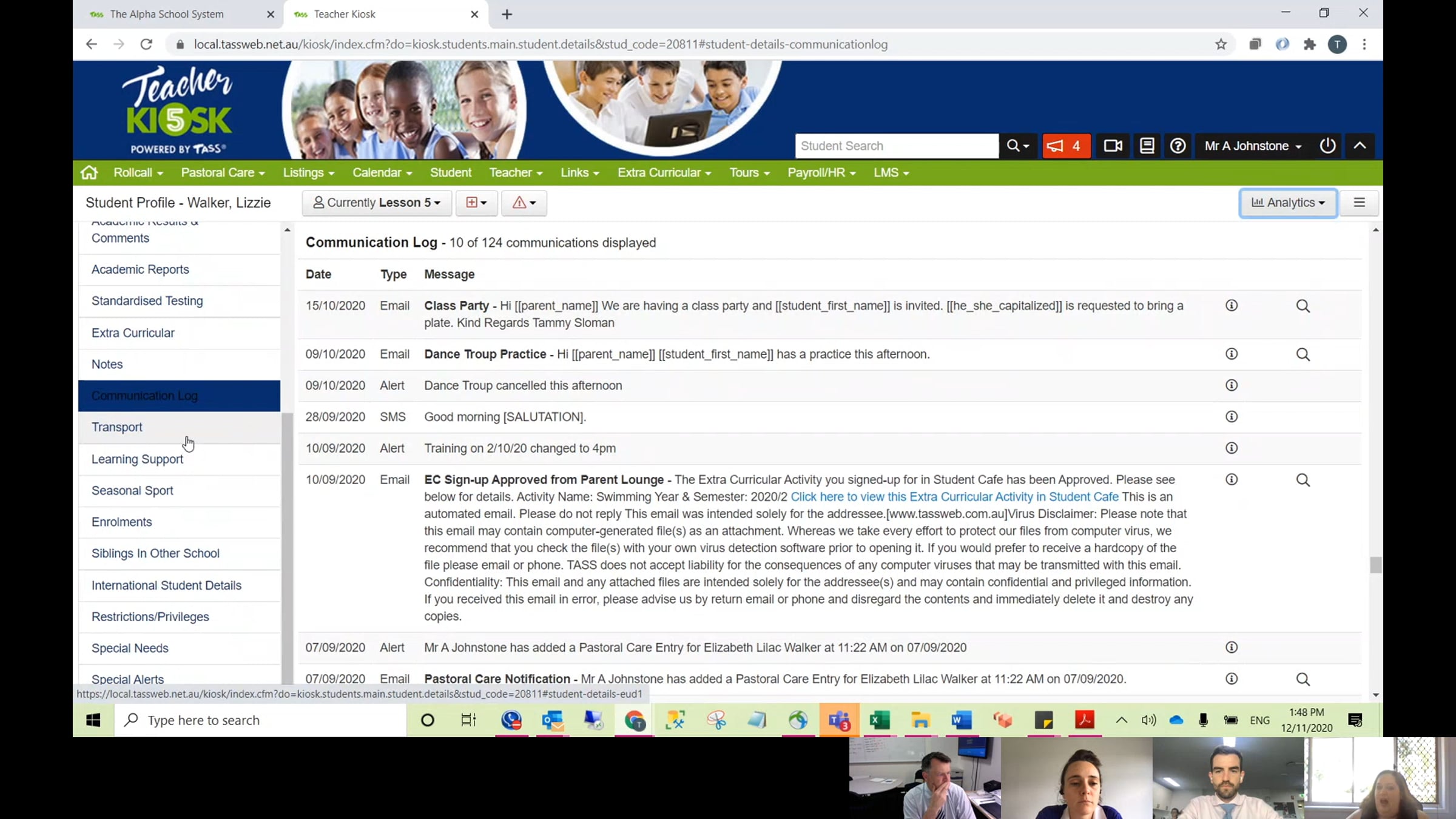Expand the Currently Lesson 5 dropdown
Viewport: 1456px width, 819px height.
click(x=377, y=203)
